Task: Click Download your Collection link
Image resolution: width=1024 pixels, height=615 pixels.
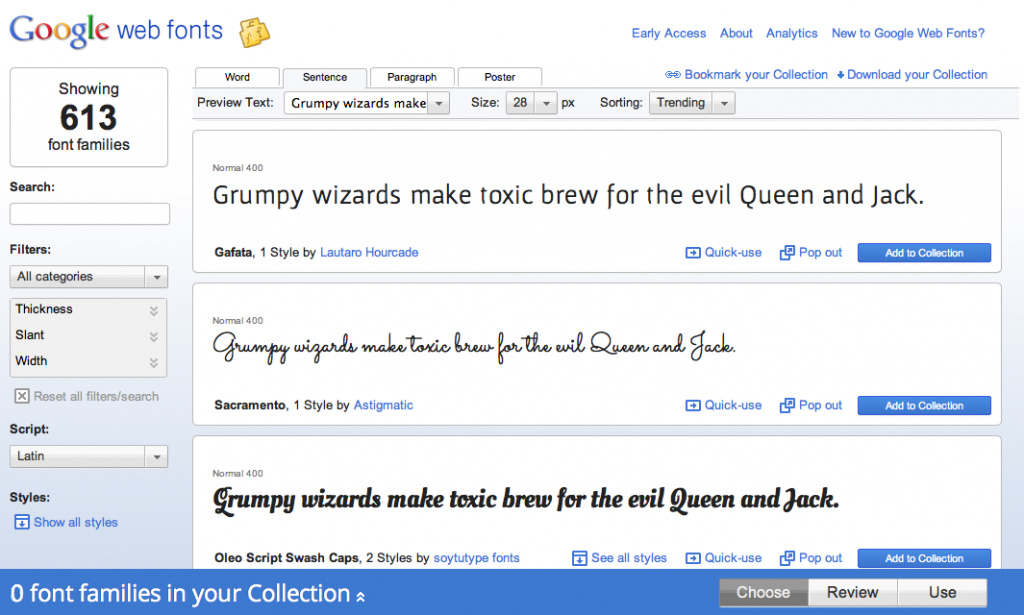Action: (917, 74)
